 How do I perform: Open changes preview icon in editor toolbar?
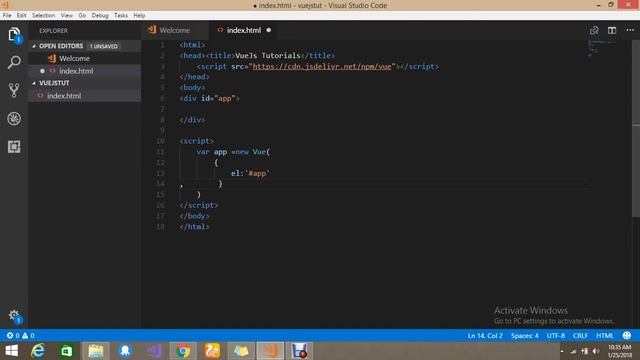(594, 30)
